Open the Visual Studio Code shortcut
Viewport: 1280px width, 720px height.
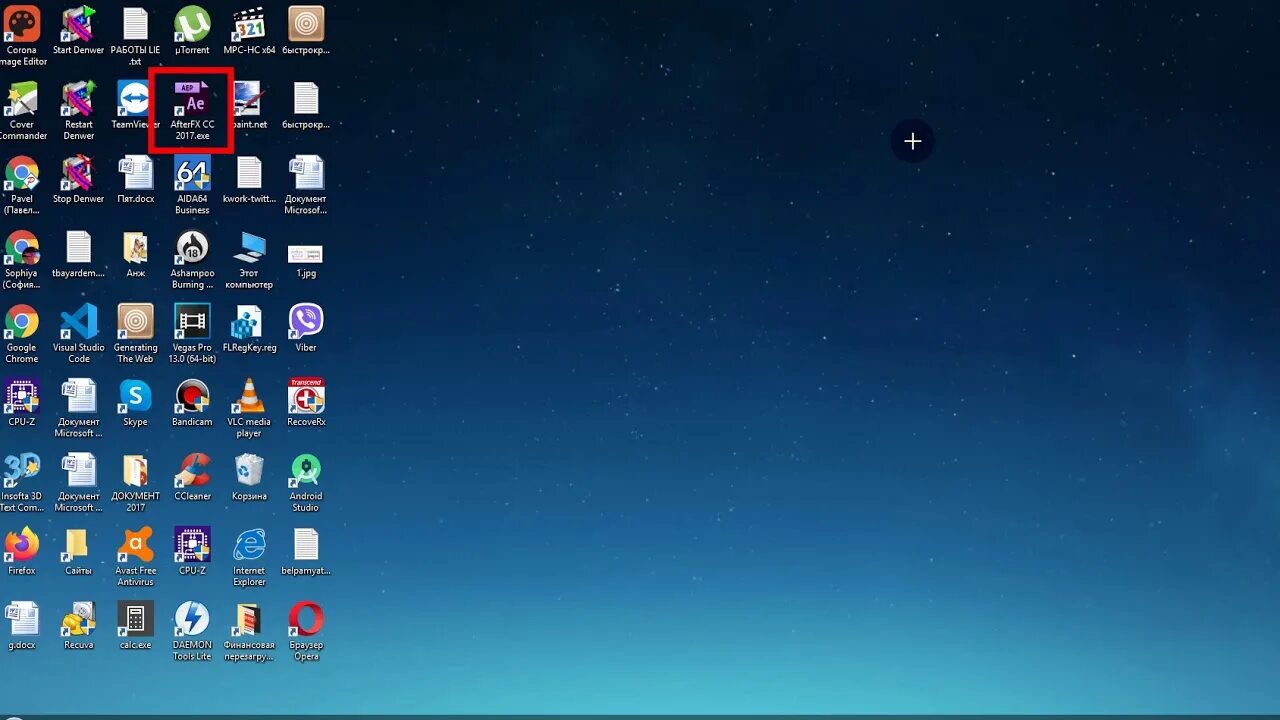click(x=78, y=334)
